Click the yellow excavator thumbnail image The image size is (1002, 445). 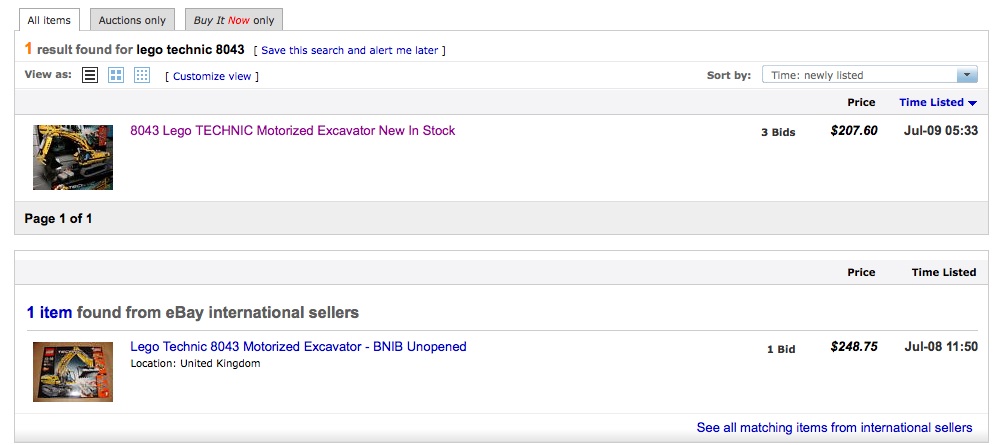click(x=73, y=157)
